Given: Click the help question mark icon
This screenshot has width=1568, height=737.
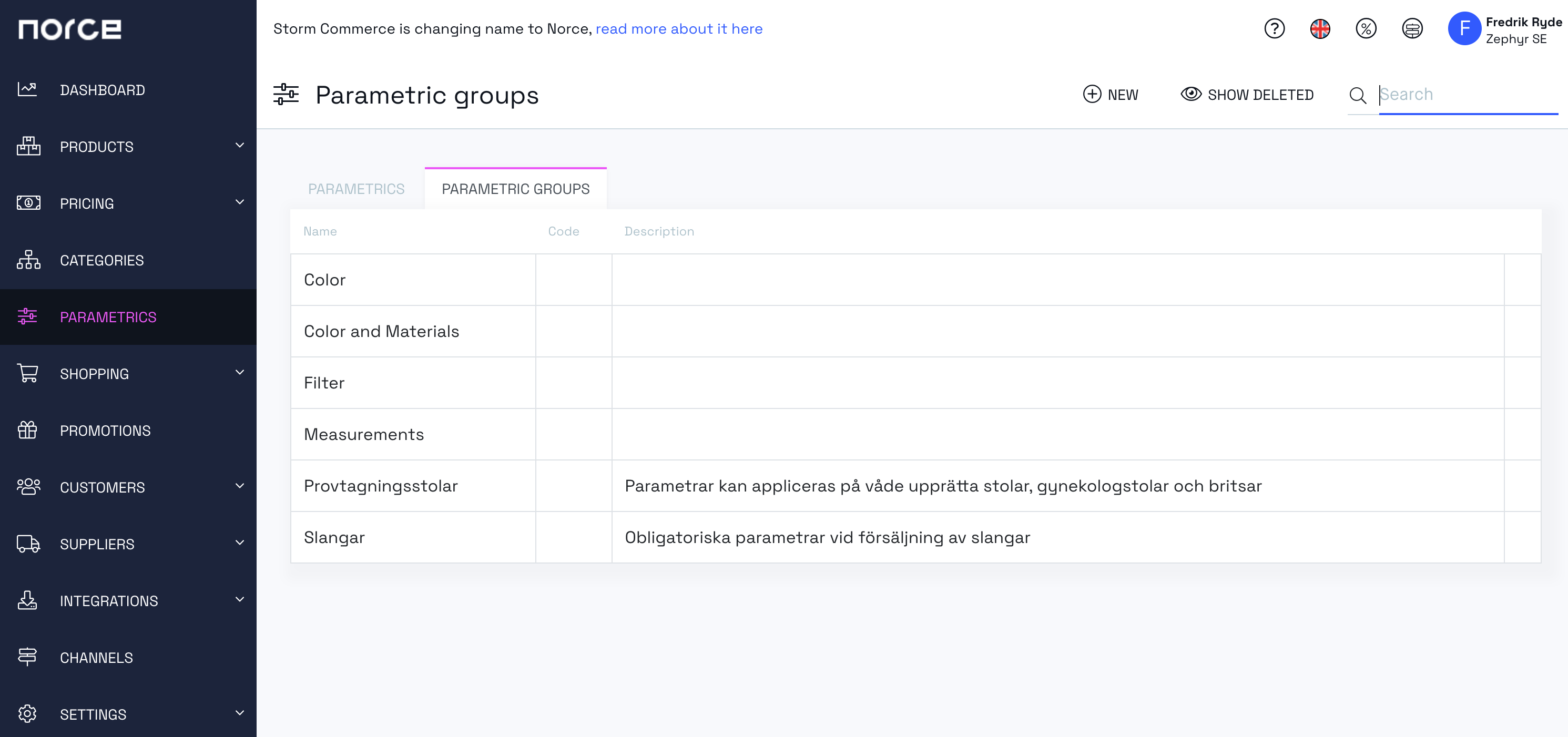Looking at the screenshot, I should pos(1276,28).
